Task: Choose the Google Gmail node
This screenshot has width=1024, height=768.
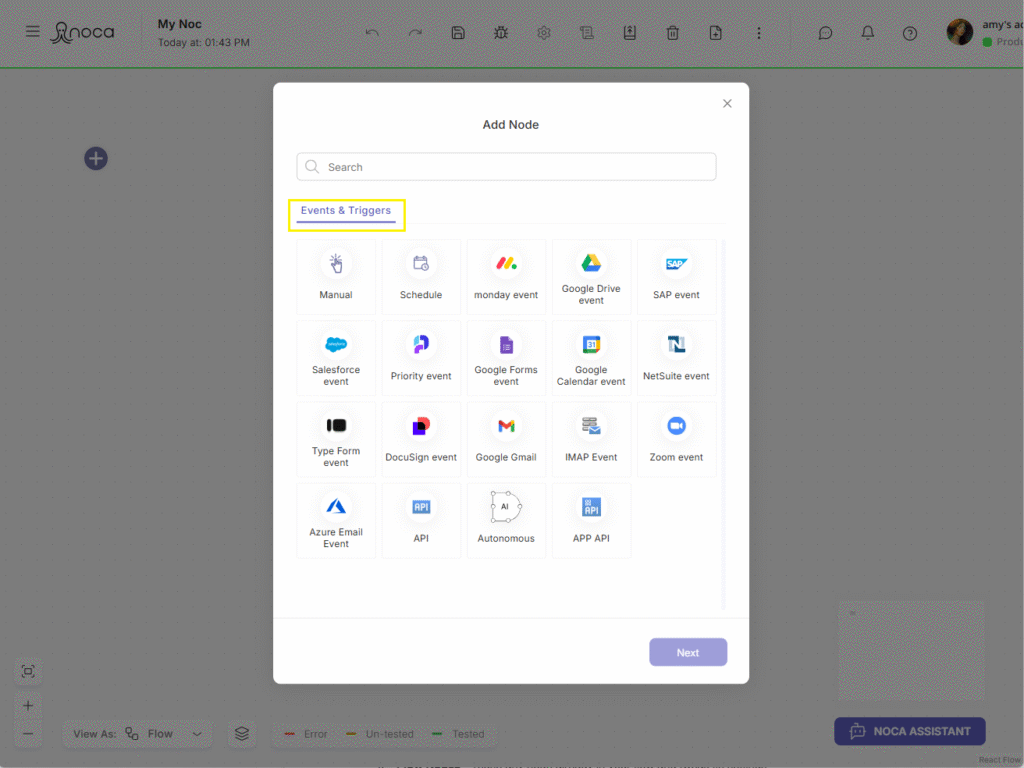Action: [x=506, y=440]
